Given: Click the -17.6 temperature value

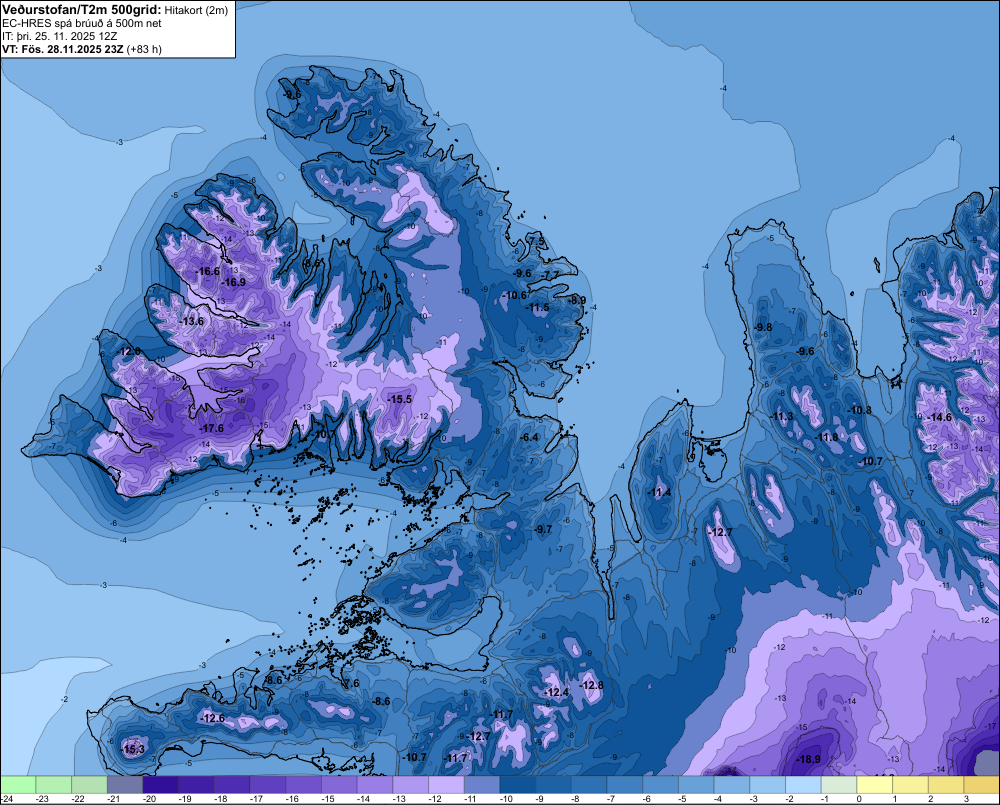Looking at the screenshot, I should 212,428.
